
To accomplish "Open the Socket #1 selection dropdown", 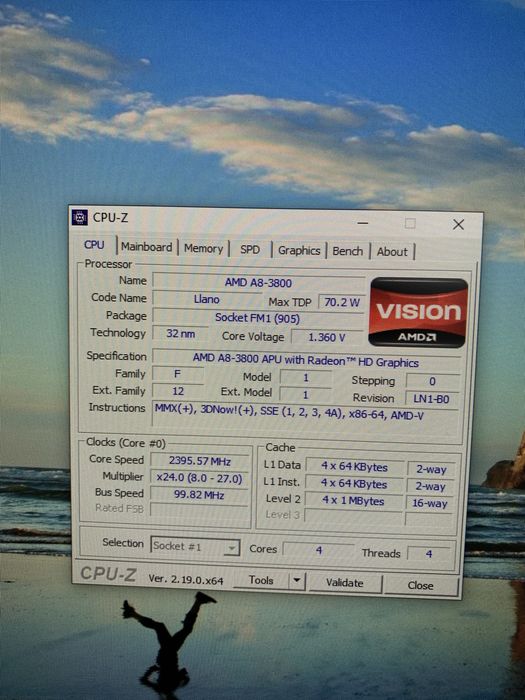I will (x=195, y=546).
